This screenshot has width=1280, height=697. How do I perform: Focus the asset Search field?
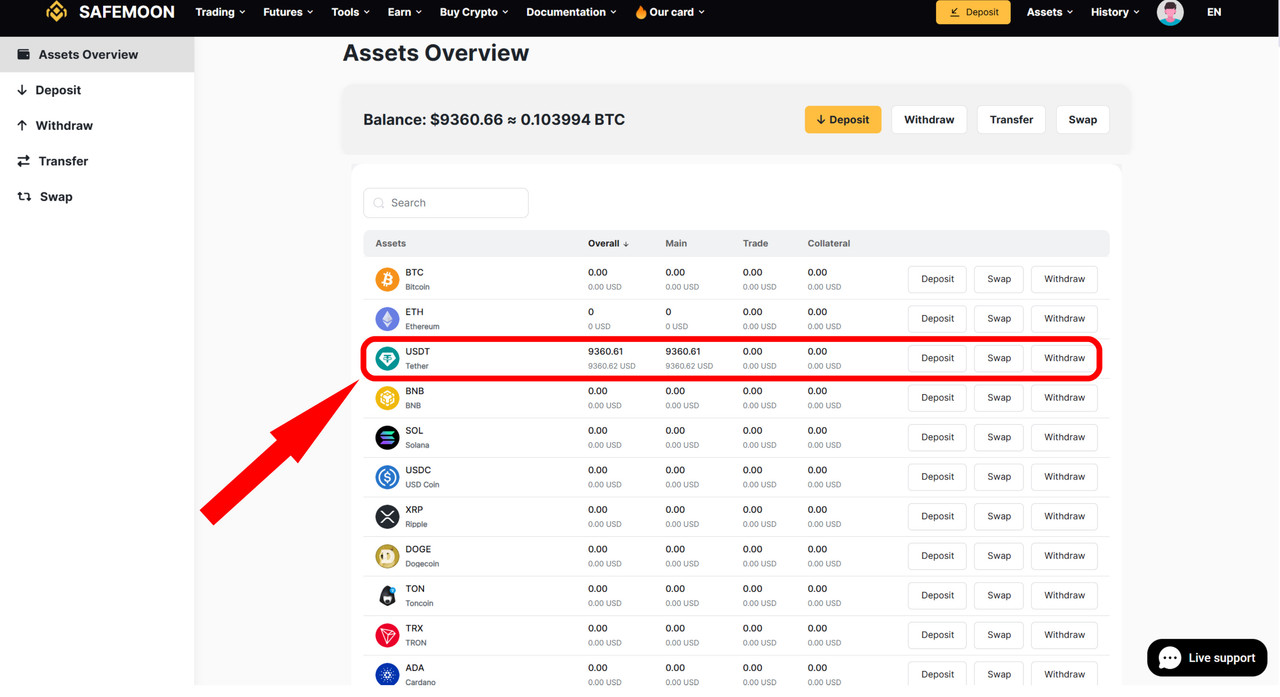[x=446, y=203]
